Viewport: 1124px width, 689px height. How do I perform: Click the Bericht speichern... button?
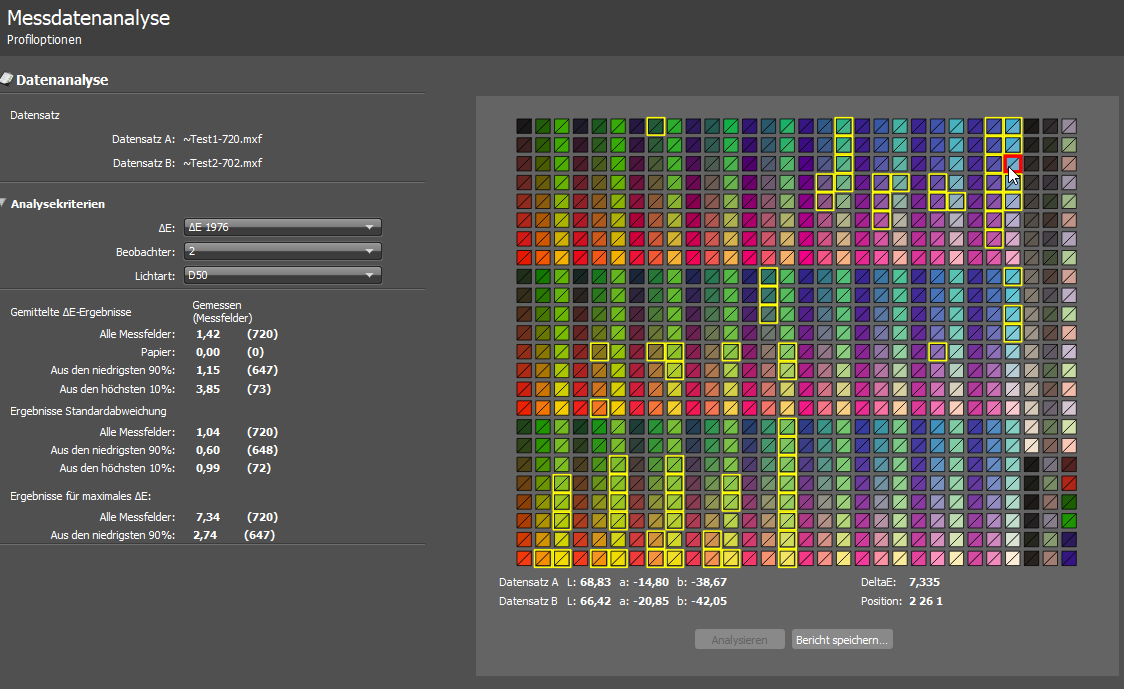pyautogui.click(x=842, y=639)
